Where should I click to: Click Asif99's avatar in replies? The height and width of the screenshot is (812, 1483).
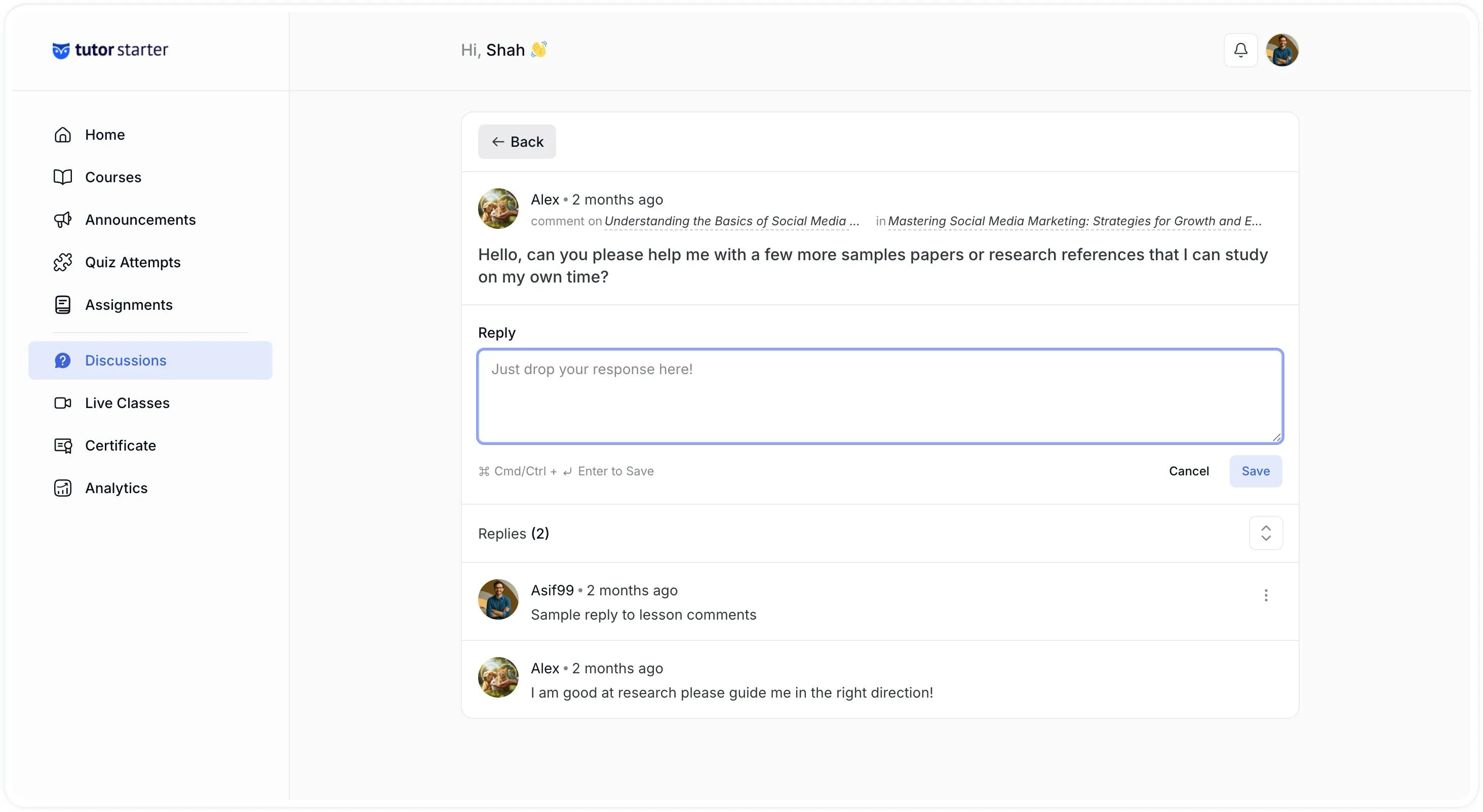498,600
